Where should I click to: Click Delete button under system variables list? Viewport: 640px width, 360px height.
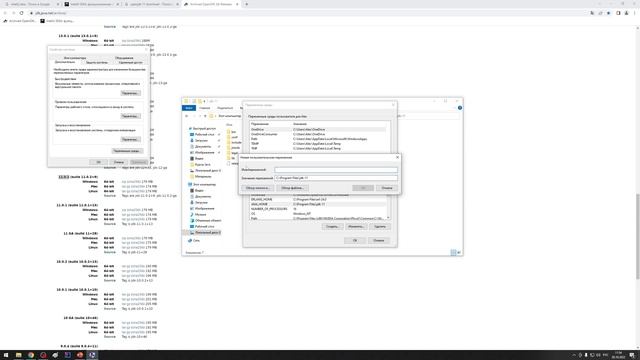pos(380,227)
